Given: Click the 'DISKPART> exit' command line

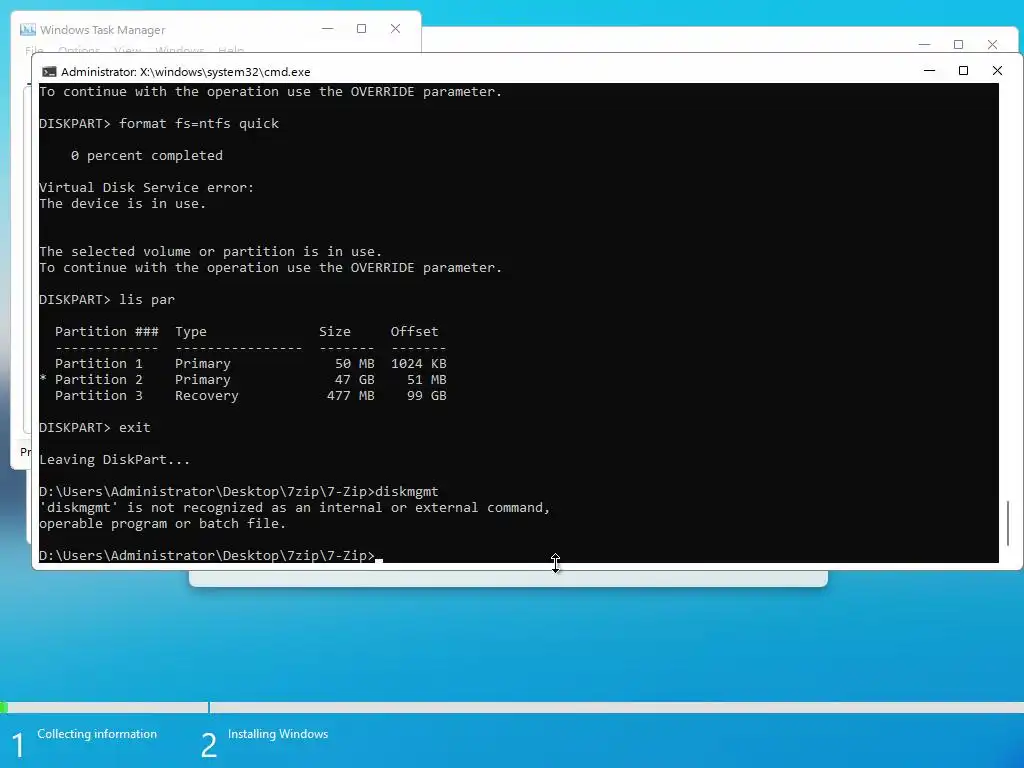Looking at the screenshot, I should (95, 428).
